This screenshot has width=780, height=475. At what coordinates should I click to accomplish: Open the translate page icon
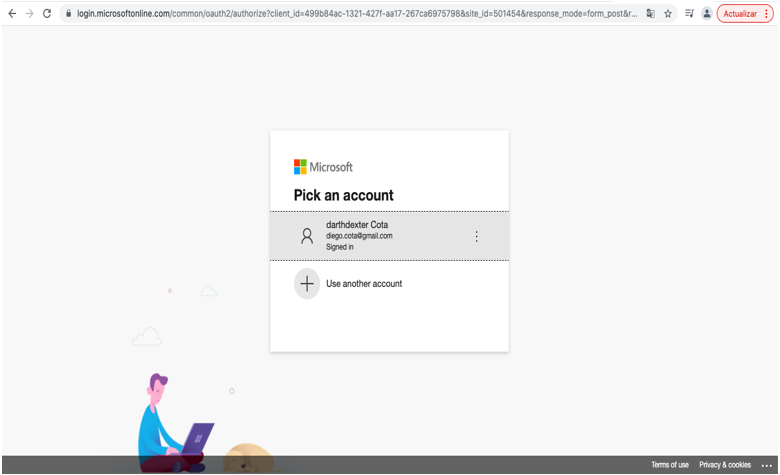(x=651, y=14)
